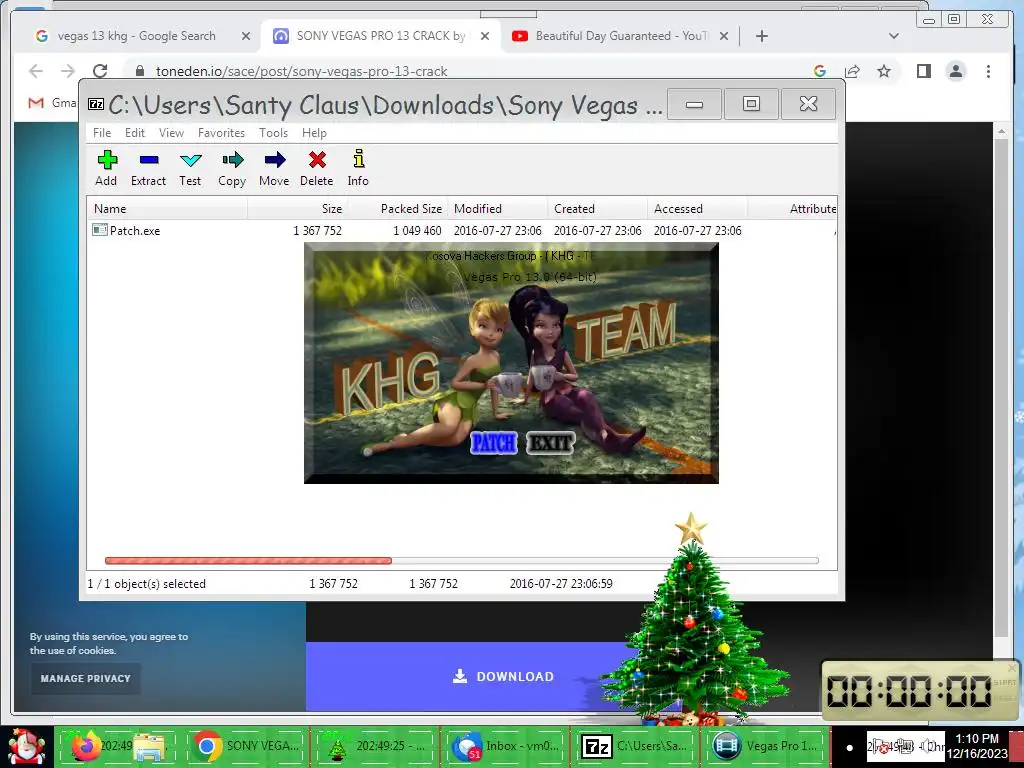This screenshot has width=1024, height=768.
Task: Click the MANAGE PRIVACY button
Action: (86, 679)
